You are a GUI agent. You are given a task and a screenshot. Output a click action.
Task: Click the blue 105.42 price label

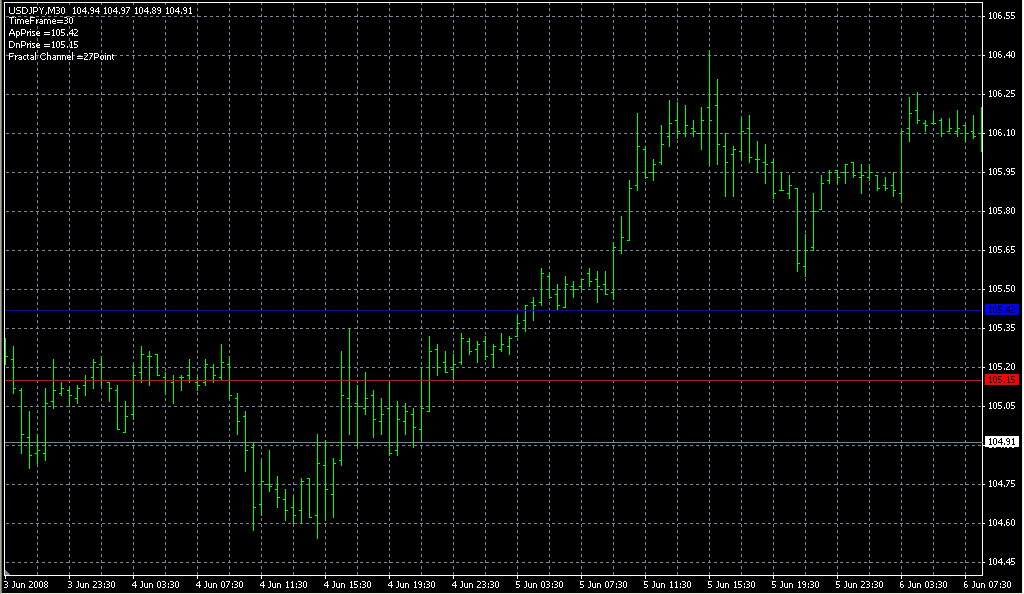[x=1001, y=310]
